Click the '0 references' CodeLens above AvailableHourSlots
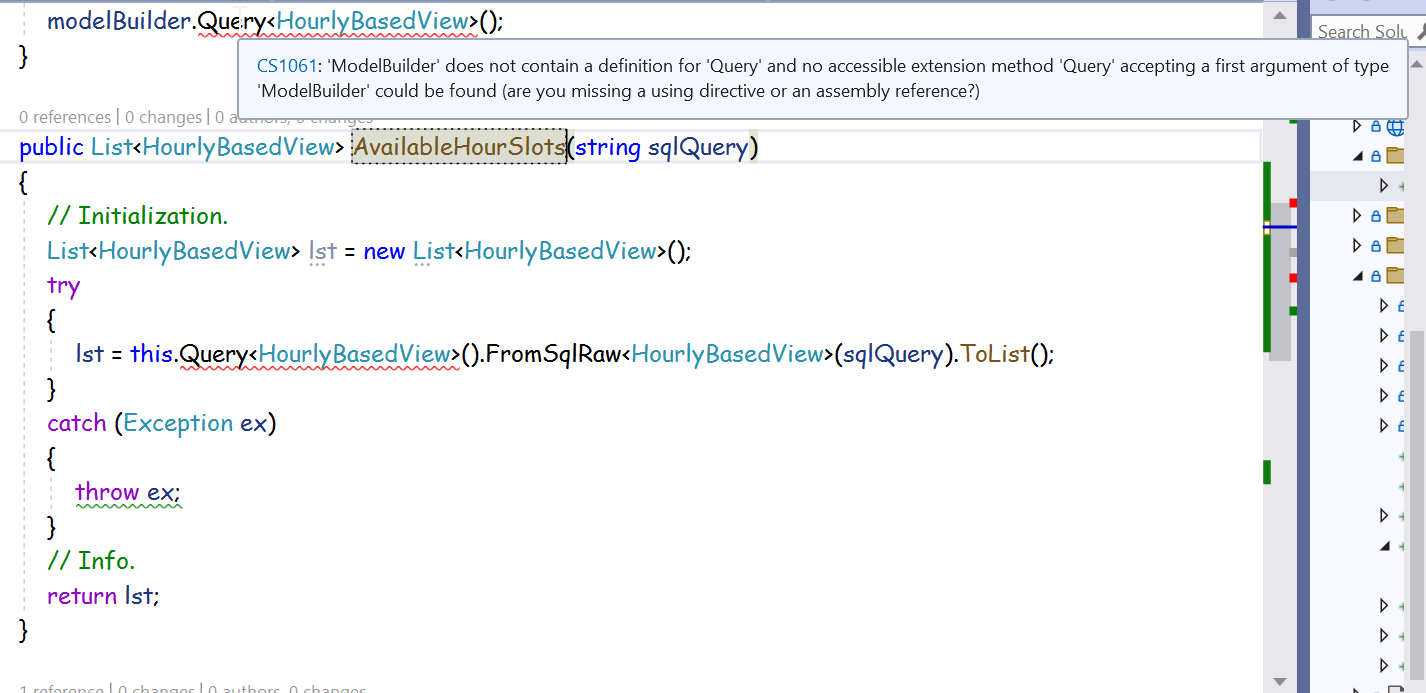This screenshot has height=693, width=1426. pyautogui.click(x=65, y=118)
